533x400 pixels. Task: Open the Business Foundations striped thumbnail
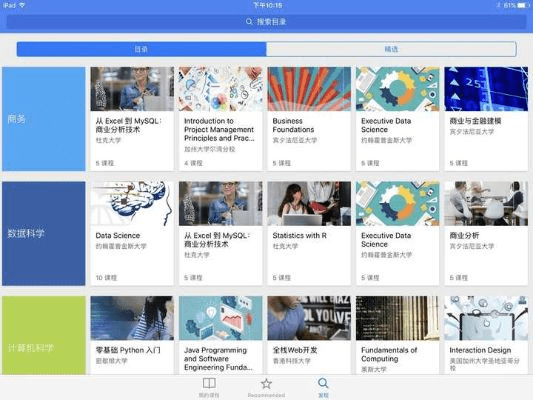(x=309, y=89)
